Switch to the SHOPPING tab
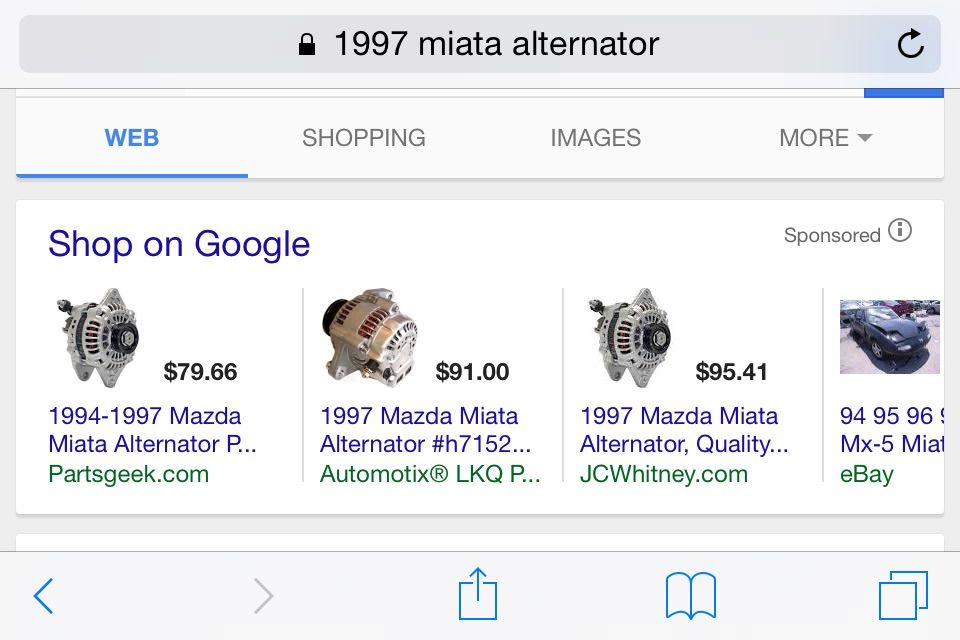Image resolution: width=960 pixels, height=640 pixels. click(364, 138)
